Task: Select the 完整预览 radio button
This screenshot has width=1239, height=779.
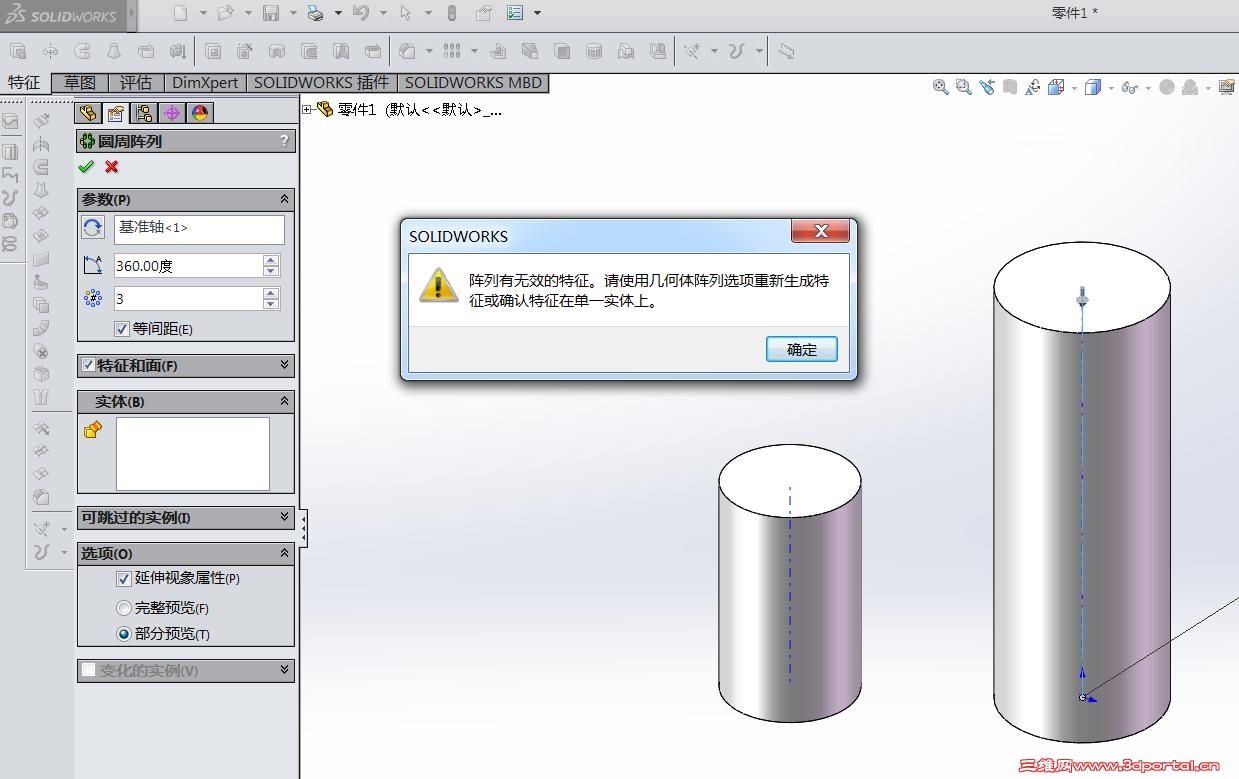Action: [124, 607]
